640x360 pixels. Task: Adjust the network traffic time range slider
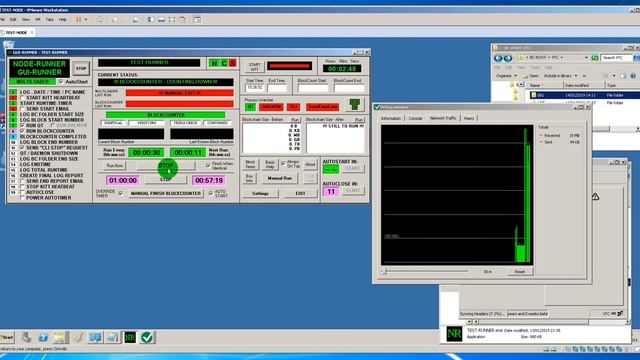click(426, 271)
